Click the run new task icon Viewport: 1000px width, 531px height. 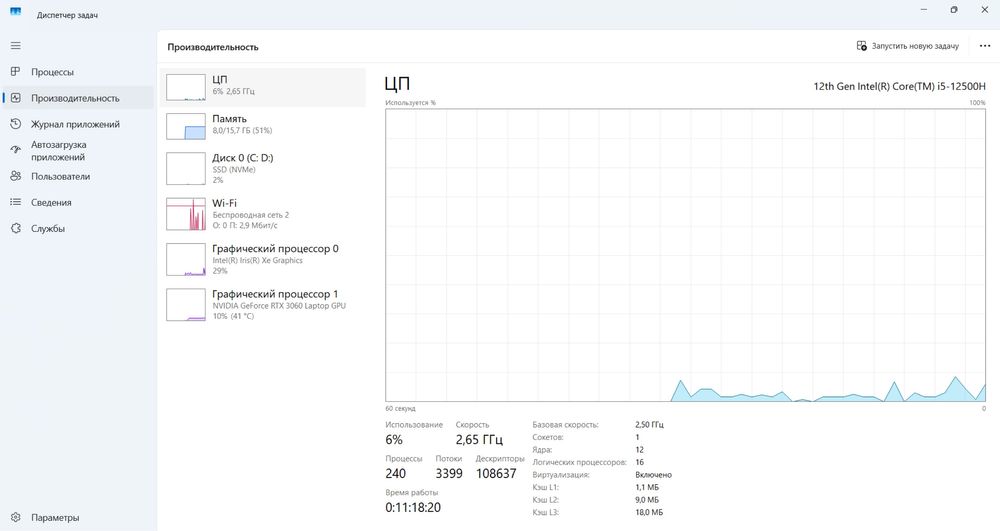862,46
